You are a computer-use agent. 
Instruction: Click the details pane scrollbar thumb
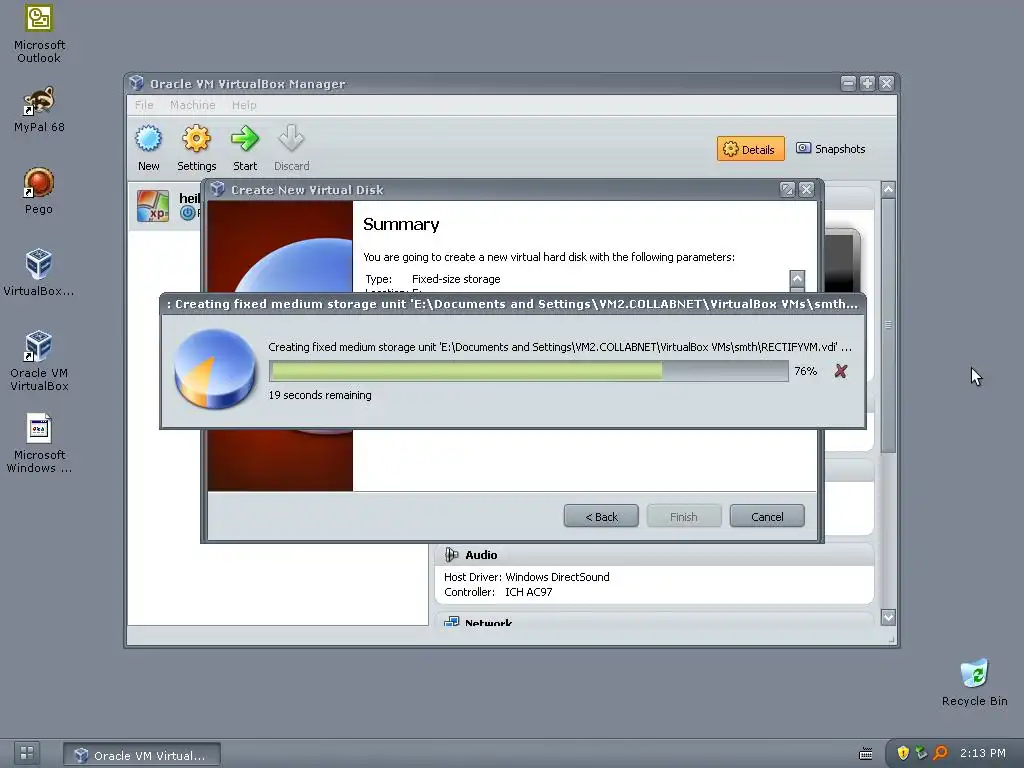click(888, 325)
